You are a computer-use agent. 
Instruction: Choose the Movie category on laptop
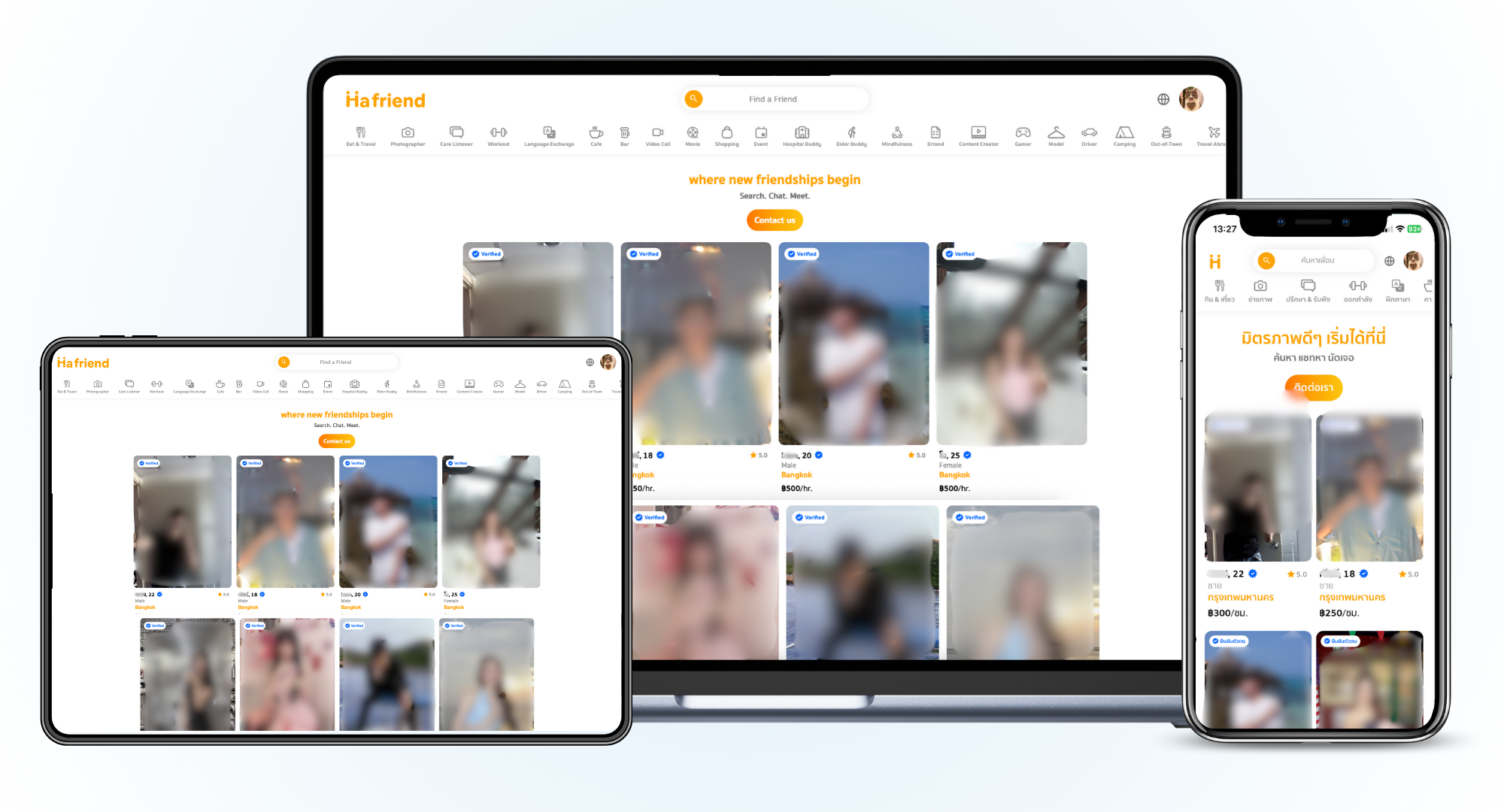coord(693,136)
